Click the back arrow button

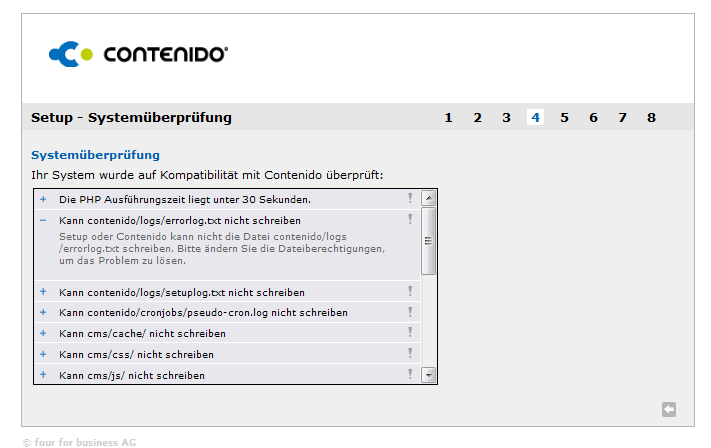(x=669, y=409)
